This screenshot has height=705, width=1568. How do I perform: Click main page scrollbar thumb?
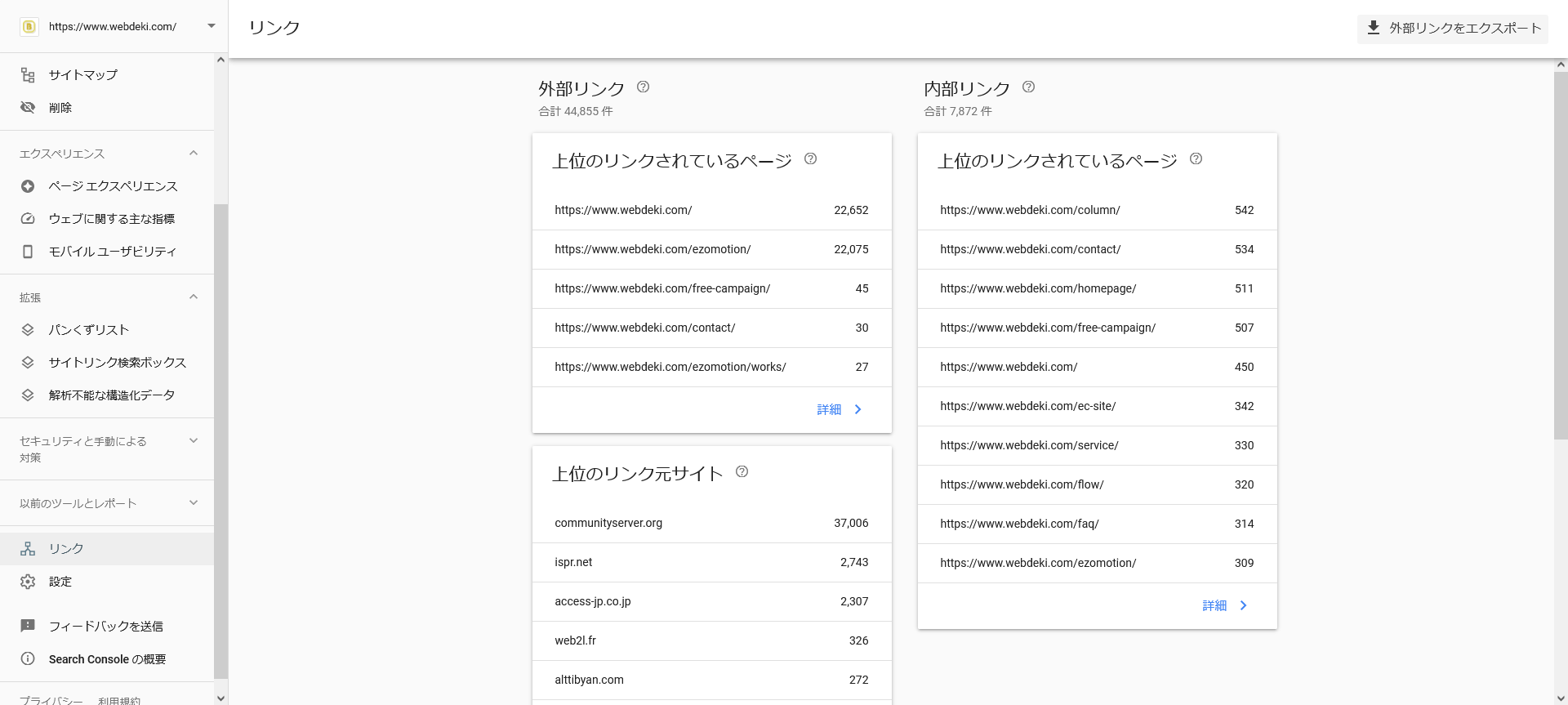pyautogui.click(x=1561, y=256)
